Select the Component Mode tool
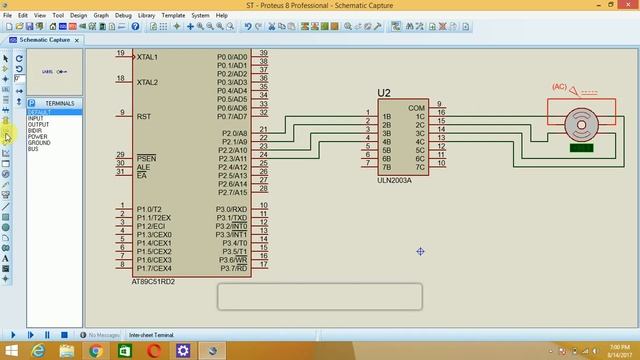The width and height of the screenshot is (640, 360). coord(6,69)
